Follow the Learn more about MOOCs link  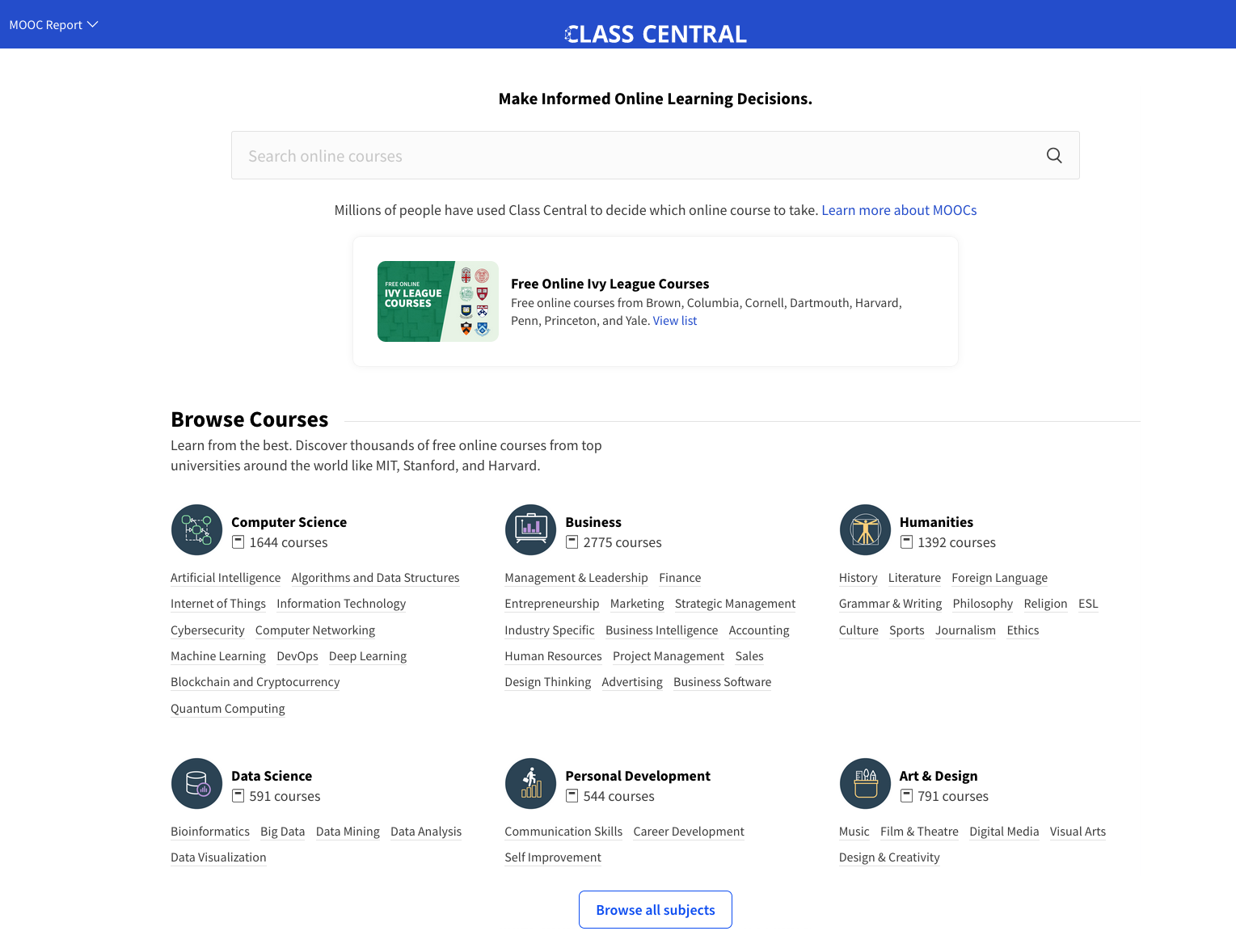tap(899, 210)
